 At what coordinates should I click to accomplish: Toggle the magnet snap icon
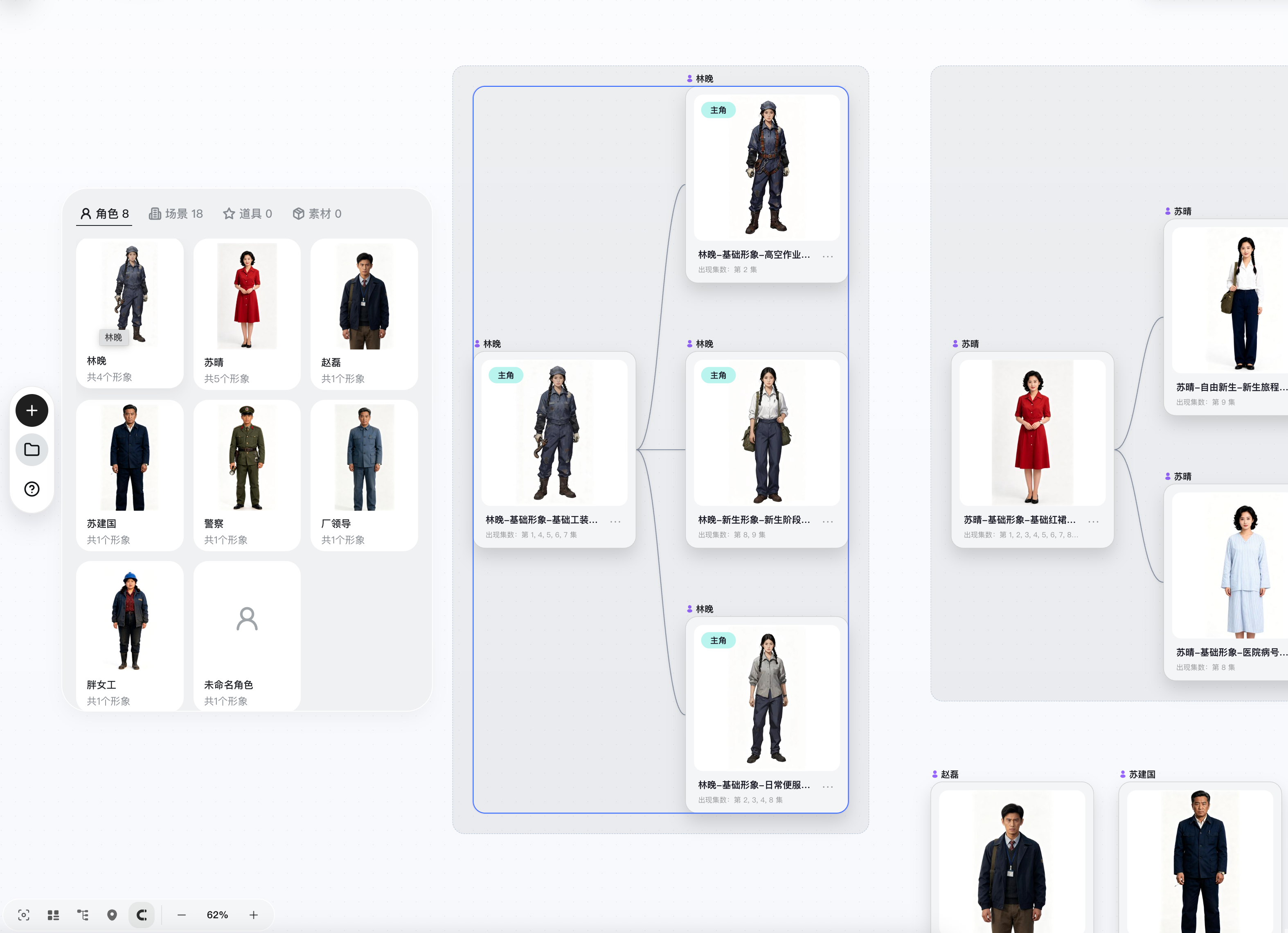(142, 915)
